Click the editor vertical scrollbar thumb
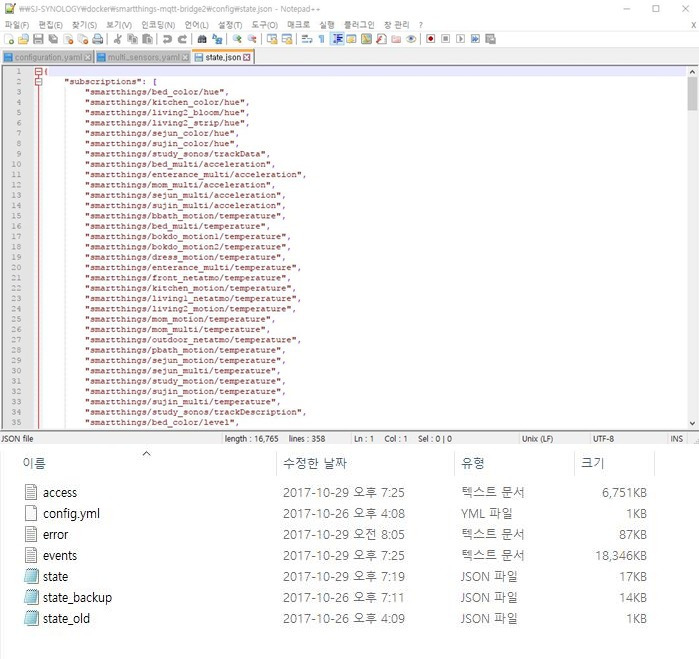This screenshot has height=659, width=699. click(692, 94)
